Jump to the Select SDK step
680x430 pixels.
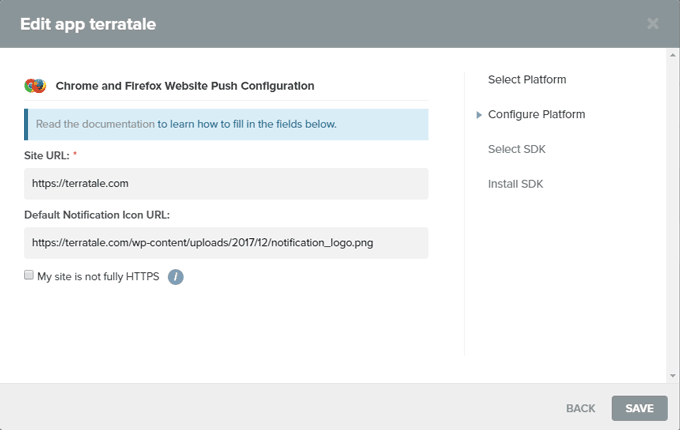tap(517, 149)
